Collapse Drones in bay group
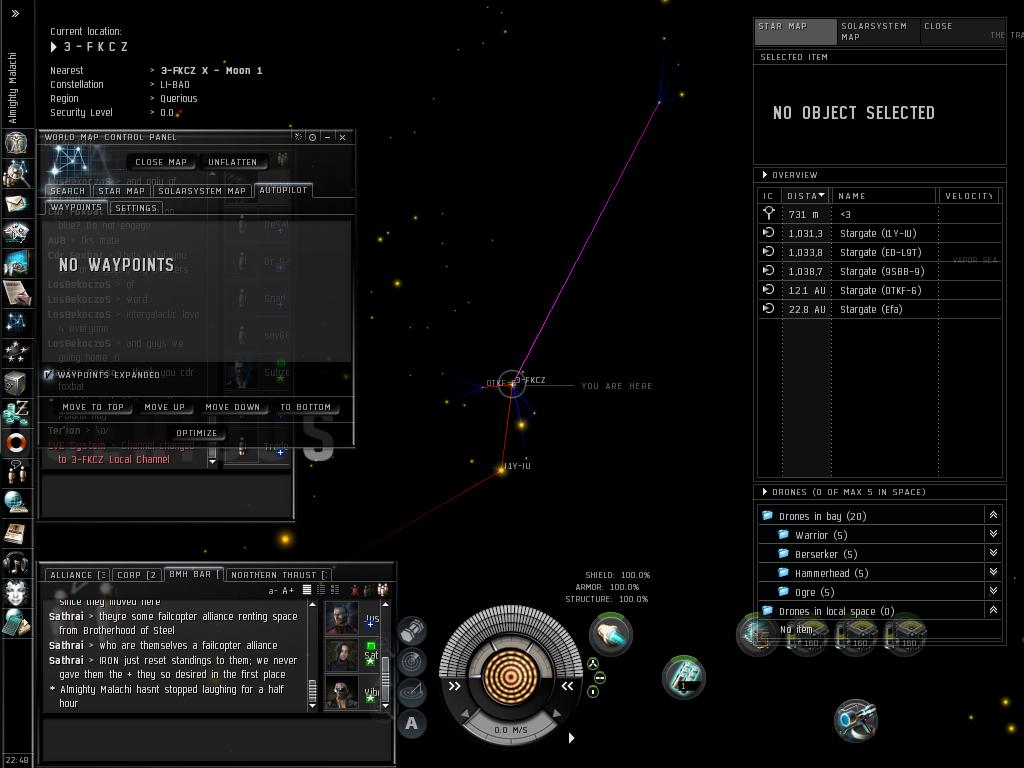Image resolution: width=1024 pixels, height=768 pixels. tap(993, 515)
